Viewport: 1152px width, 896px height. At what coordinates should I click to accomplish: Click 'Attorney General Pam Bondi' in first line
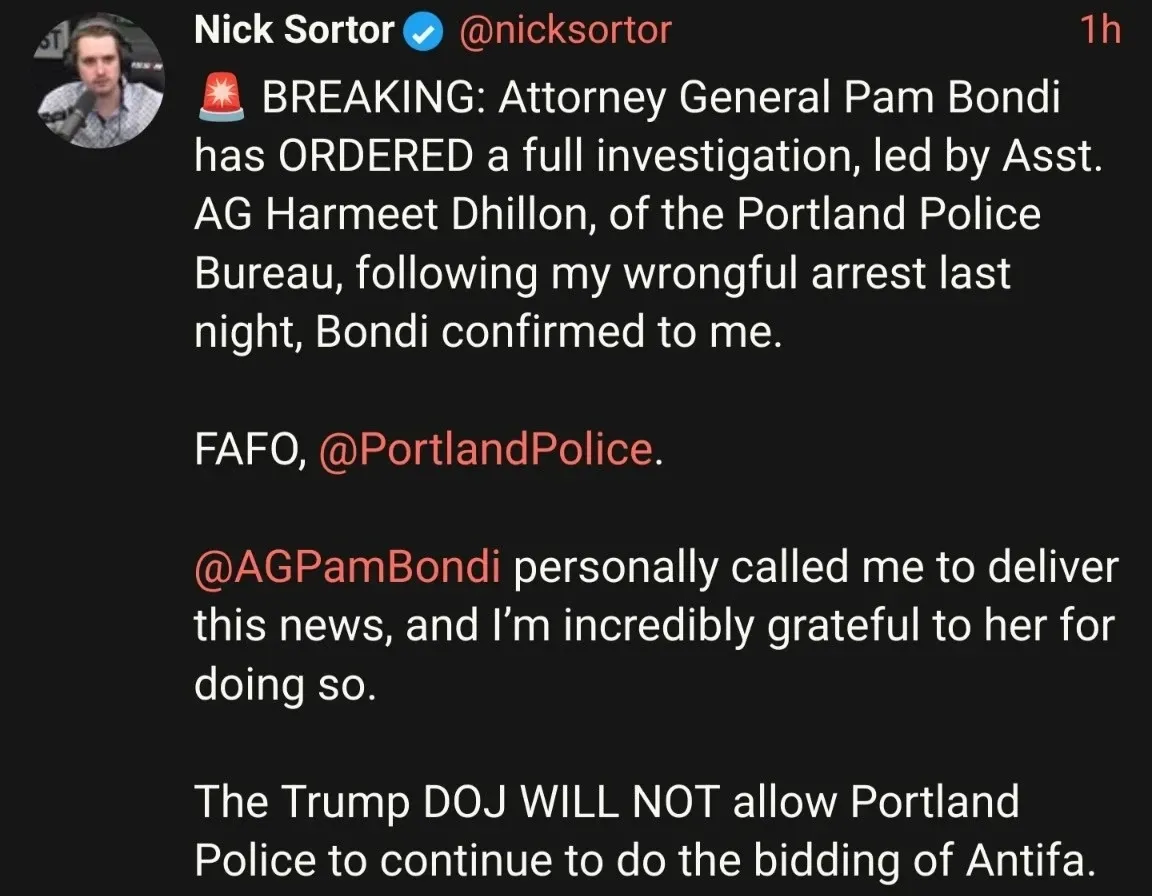[780, 99]
